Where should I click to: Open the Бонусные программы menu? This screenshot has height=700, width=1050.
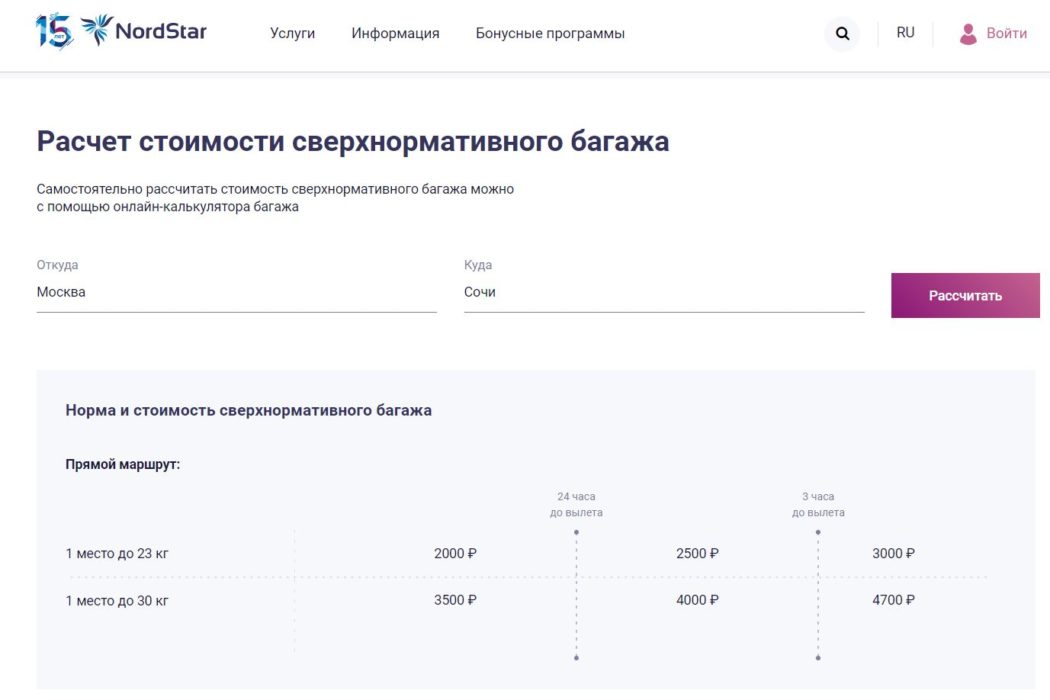550,33
